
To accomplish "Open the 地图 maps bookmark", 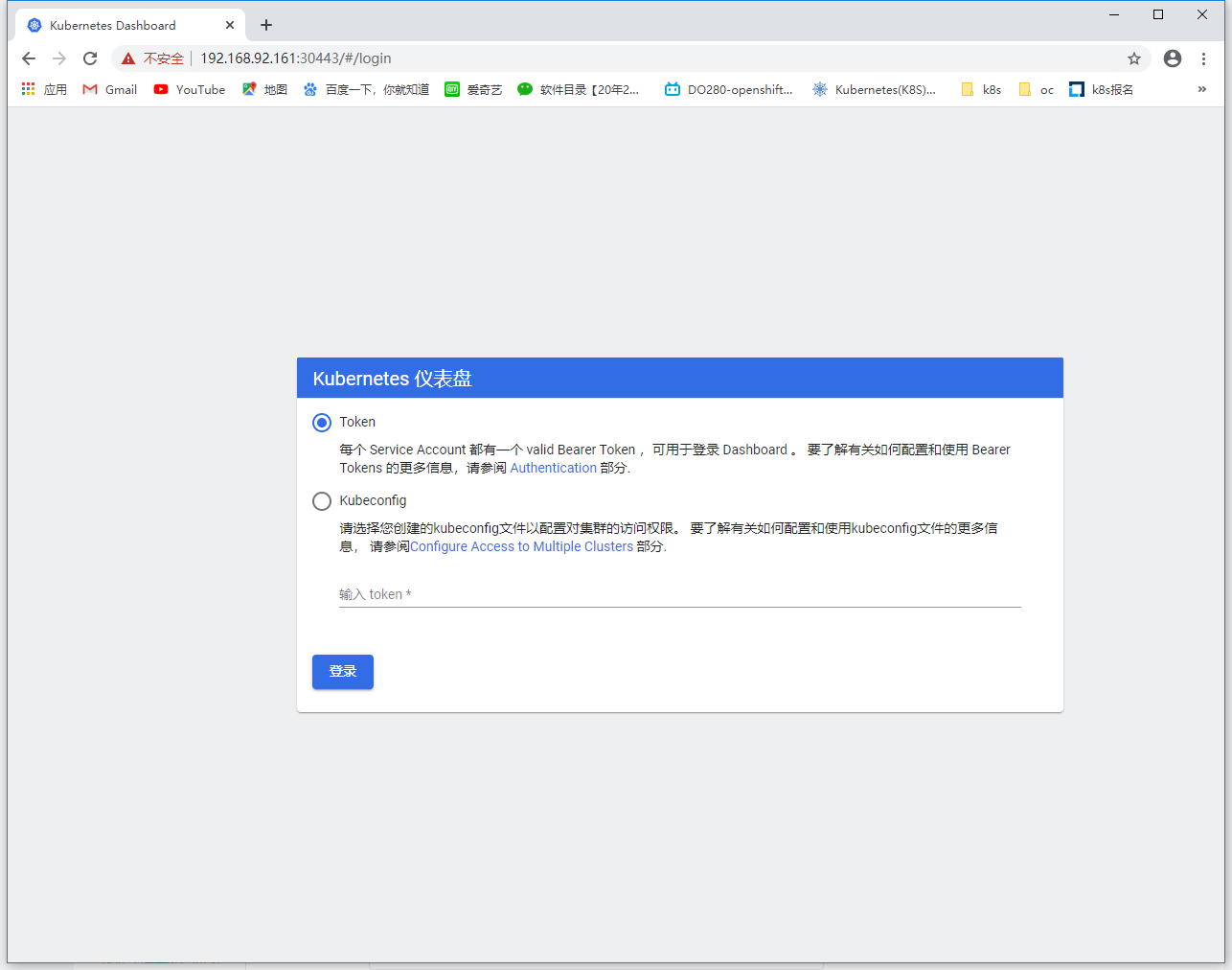I will [x=264, y=89].
